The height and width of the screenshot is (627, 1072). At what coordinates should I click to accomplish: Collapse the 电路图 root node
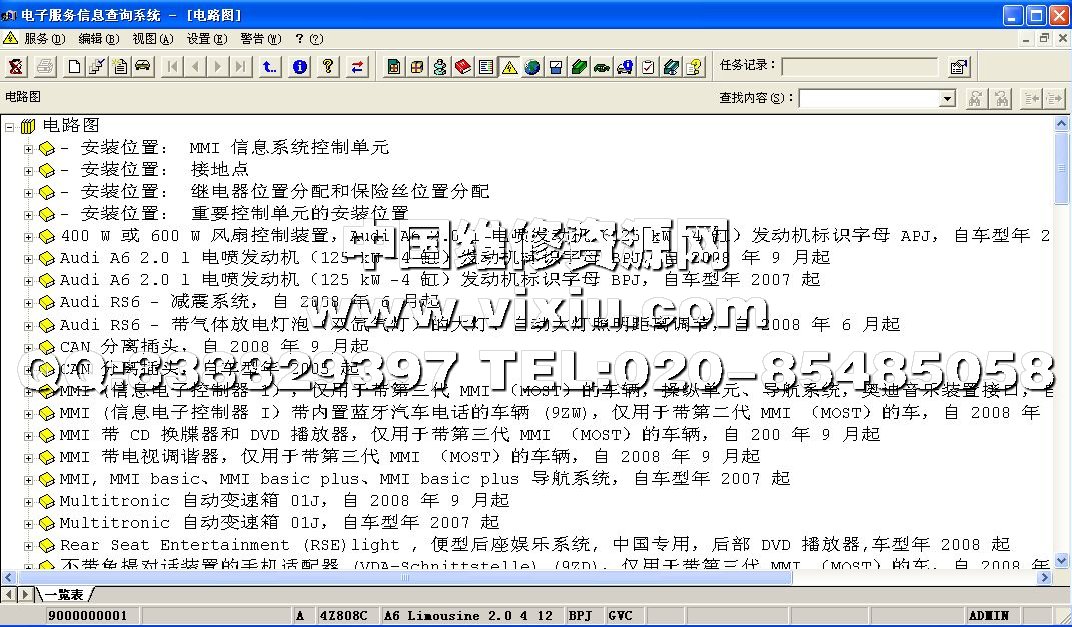(x=10, y=126)
